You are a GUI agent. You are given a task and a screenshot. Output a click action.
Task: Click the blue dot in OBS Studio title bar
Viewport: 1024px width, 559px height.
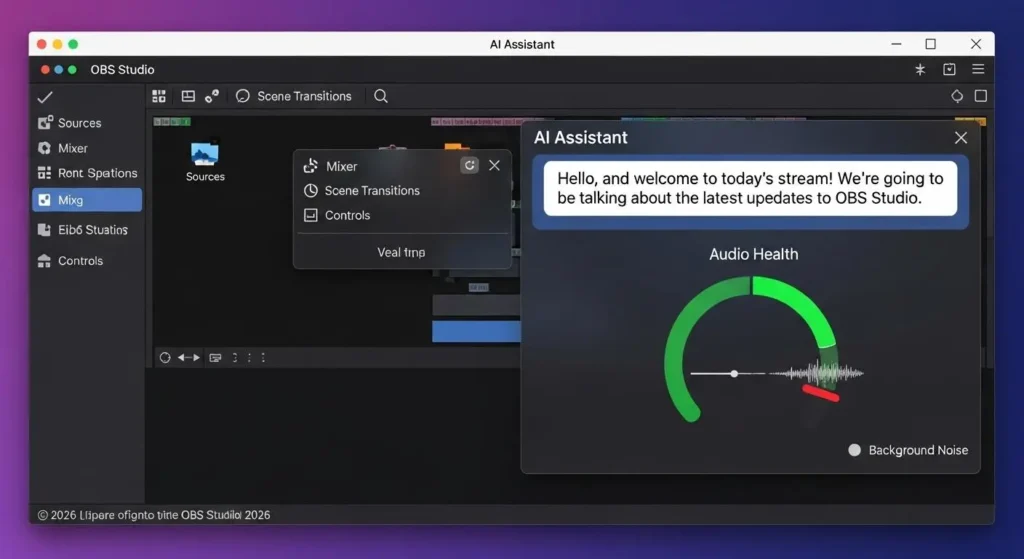pos(59,69)
